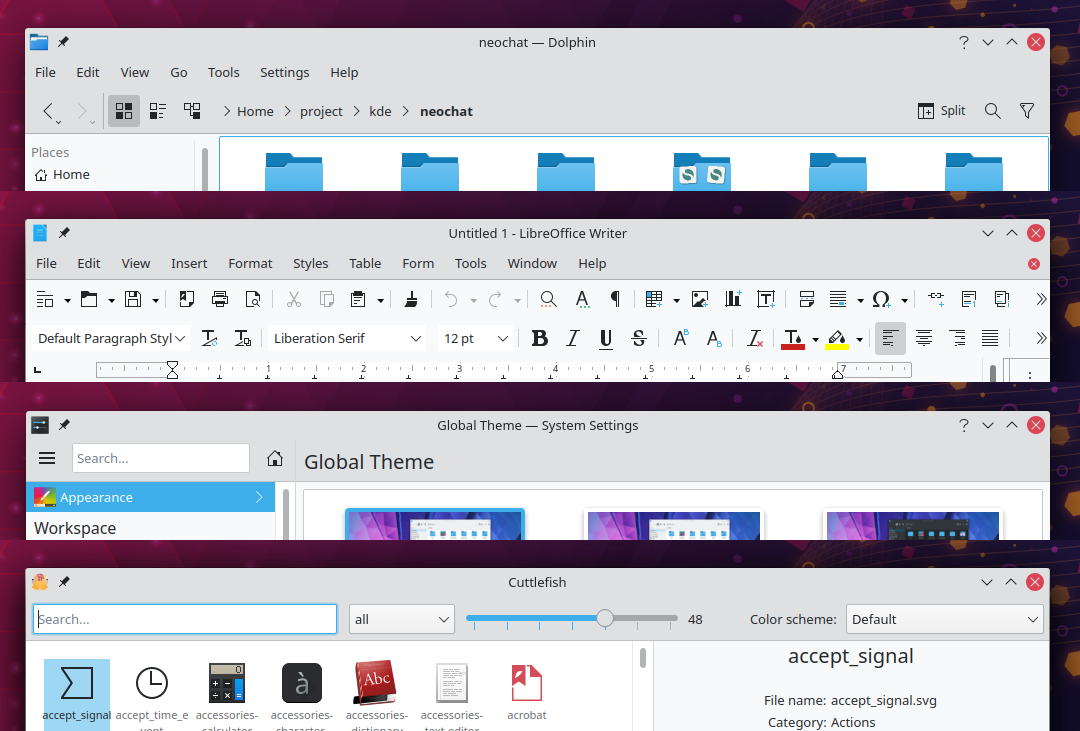The height and width of the screenshot is (731, 1080).
Task: Toggle Italic formatting in Writer
Action: 573,339
